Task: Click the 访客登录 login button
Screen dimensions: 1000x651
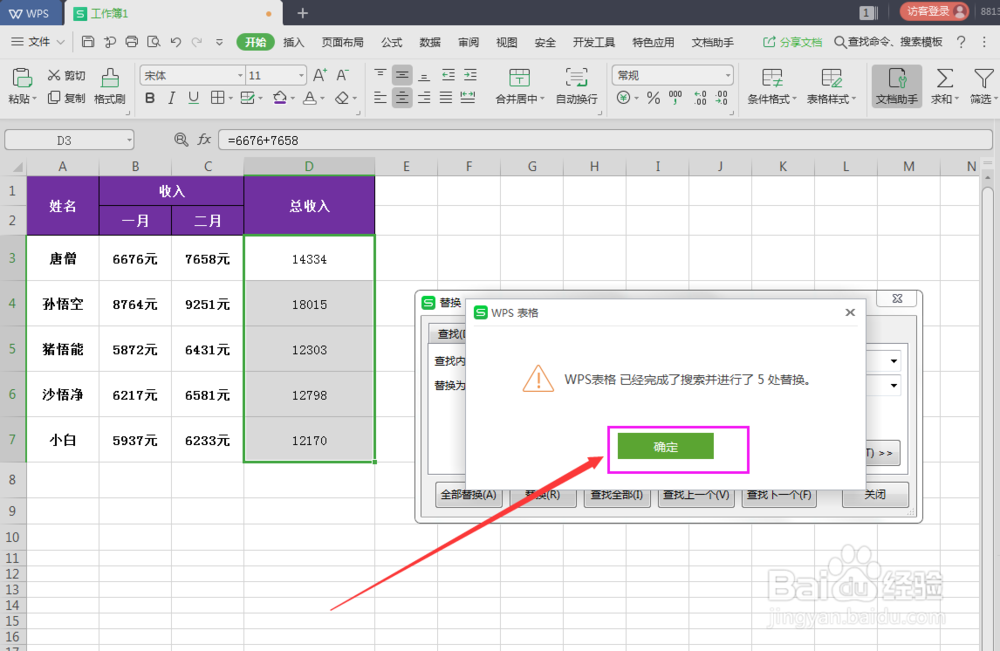Action: [x=934, y=11]
